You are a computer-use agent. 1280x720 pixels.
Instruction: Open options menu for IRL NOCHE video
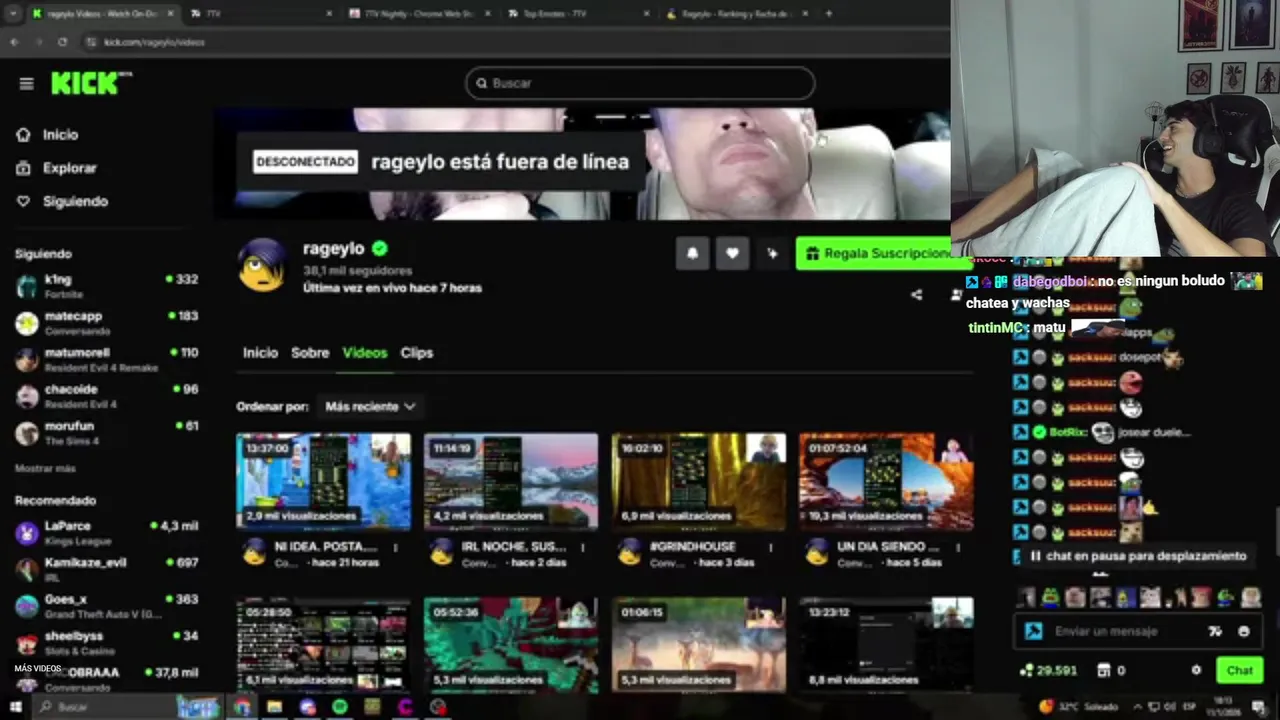pos(583,548)
